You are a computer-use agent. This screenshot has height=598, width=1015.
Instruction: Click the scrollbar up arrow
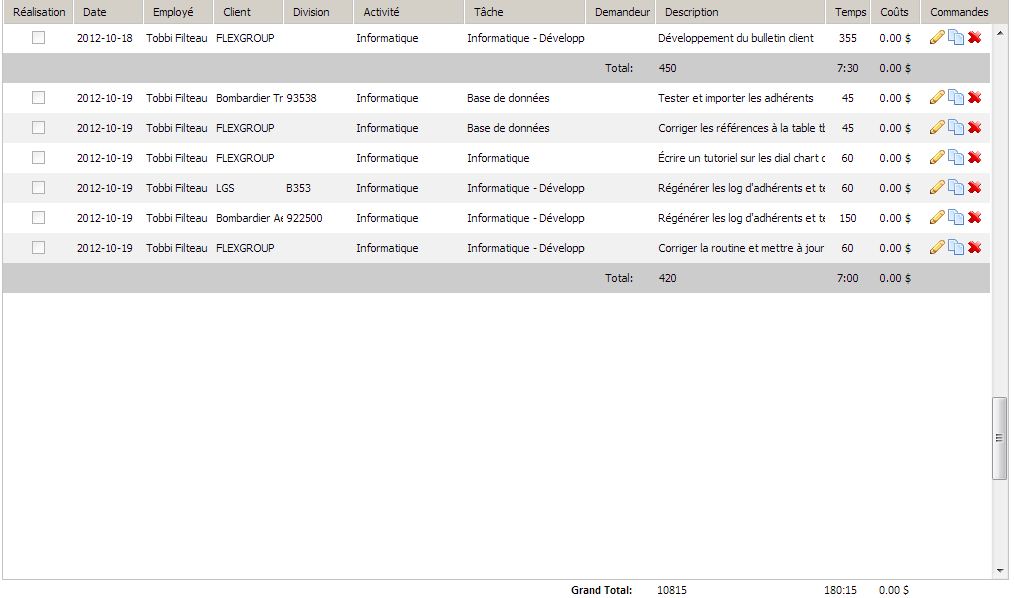[x=1000, y=31]
